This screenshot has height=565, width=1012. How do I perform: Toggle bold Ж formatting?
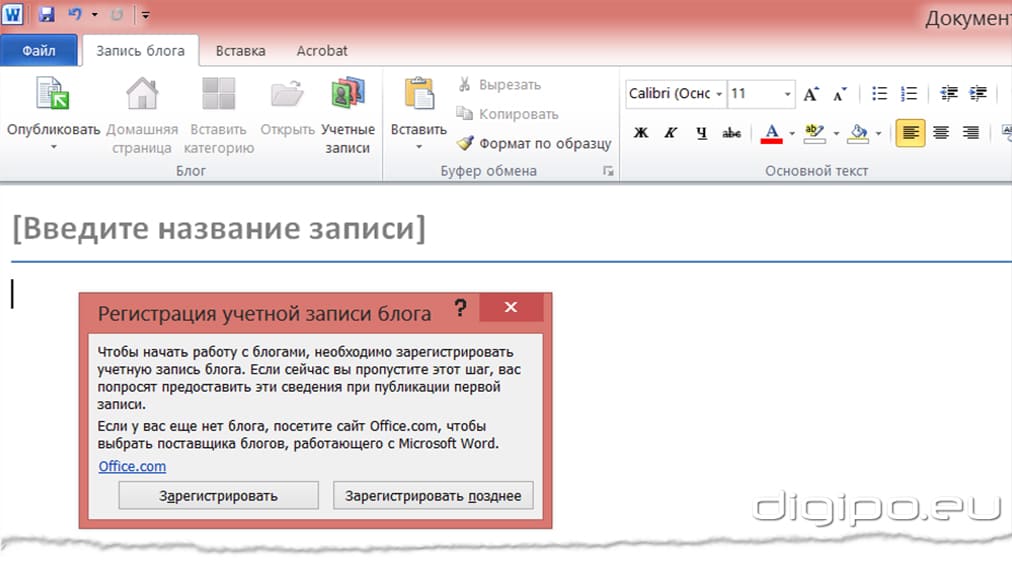[x=641, y=133]
